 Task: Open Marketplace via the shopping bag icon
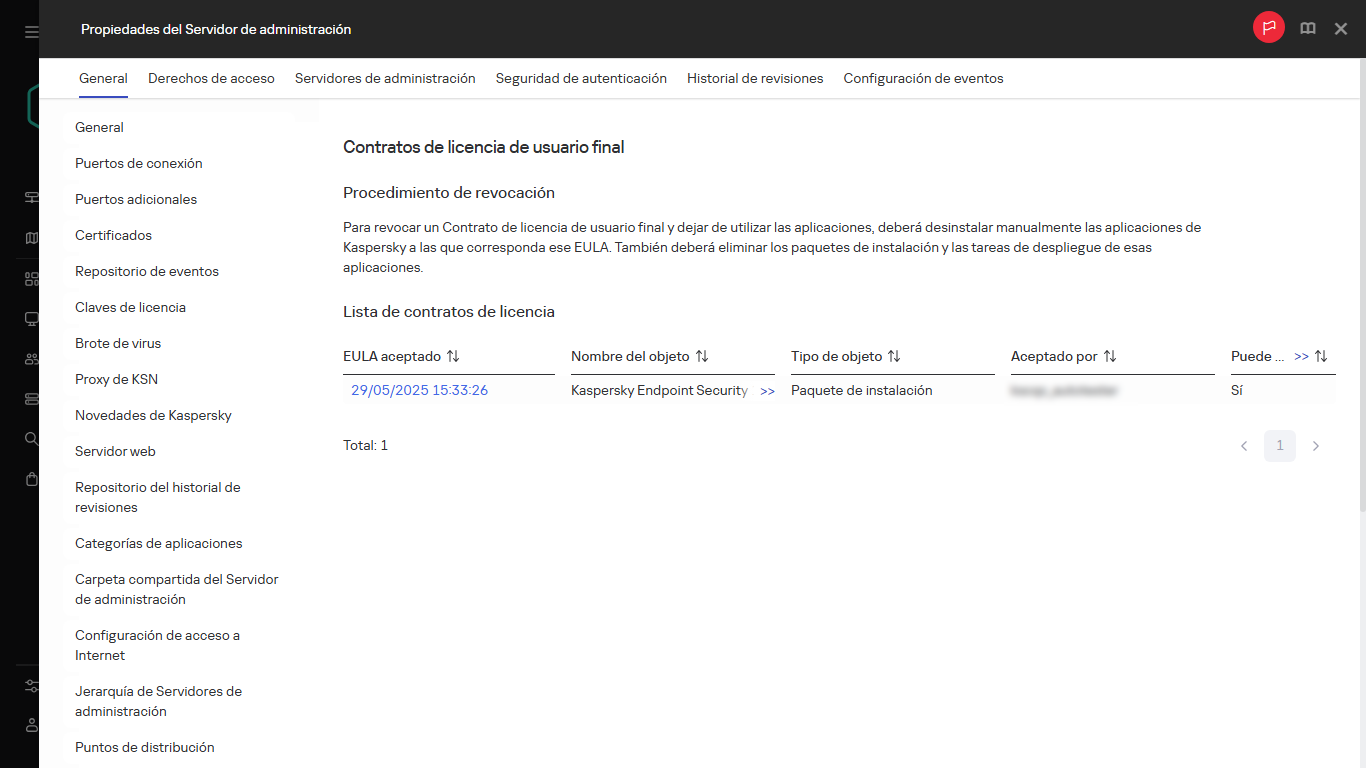pyautogui.click(x=30, y=479)
